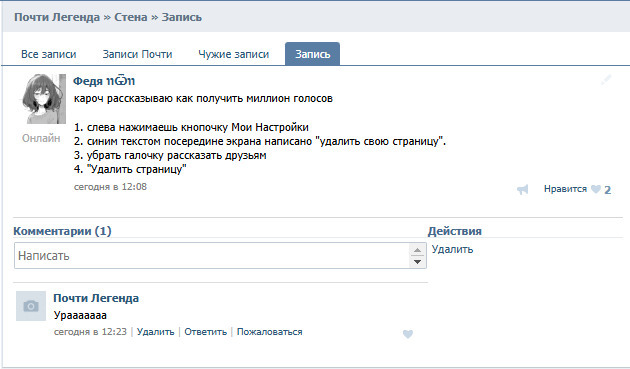Open the Записи Почти tab

137,54
